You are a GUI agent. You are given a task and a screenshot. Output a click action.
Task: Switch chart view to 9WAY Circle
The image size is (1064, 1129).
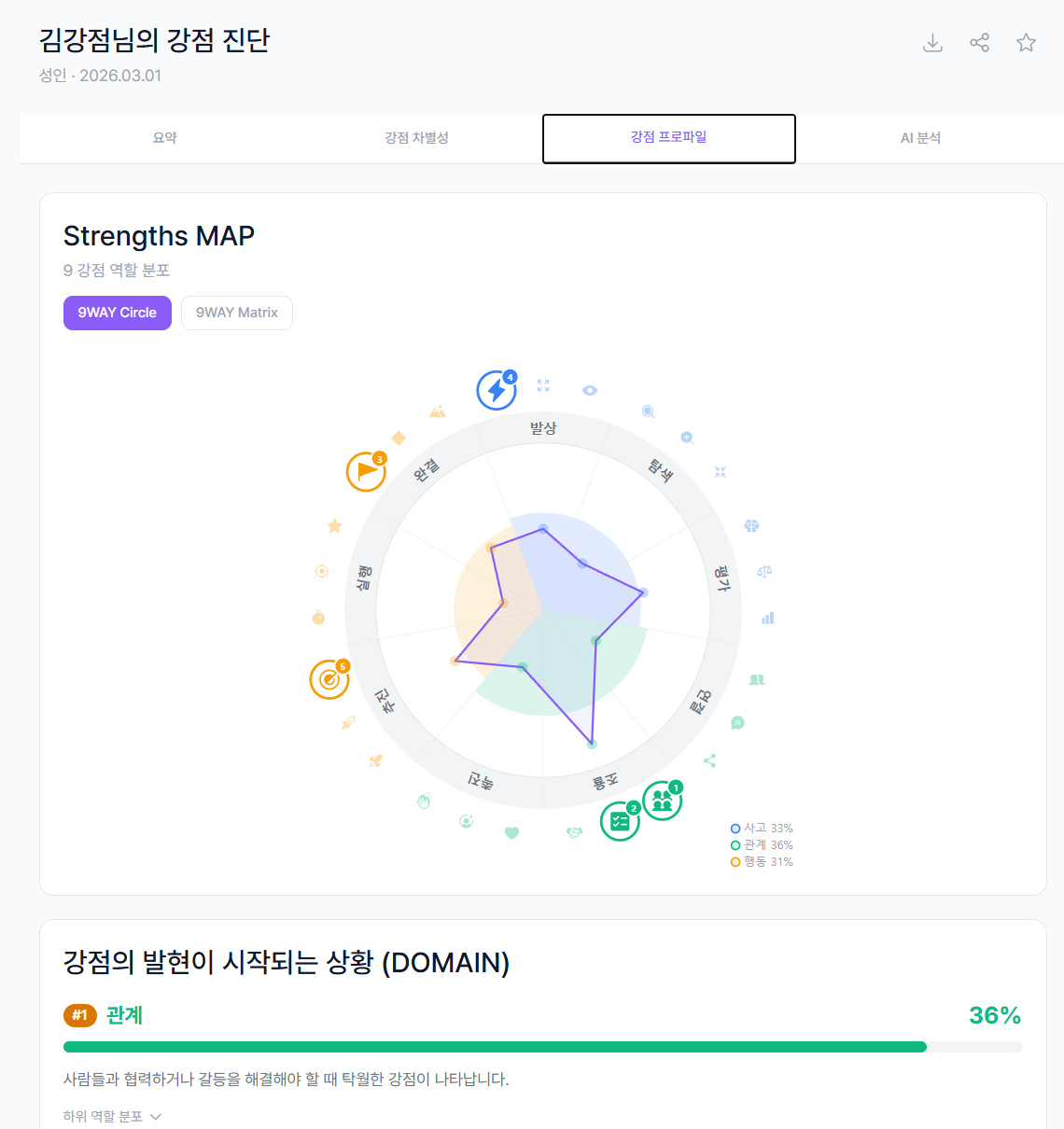point(118,314)
